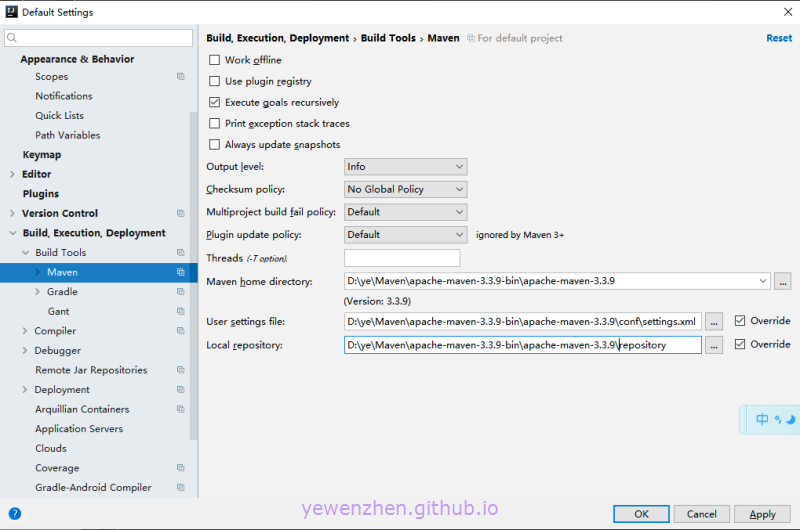Click project-level icon beside Scopes
The image size is (800, 530).
pyautogui.click(x=181, y=77)
